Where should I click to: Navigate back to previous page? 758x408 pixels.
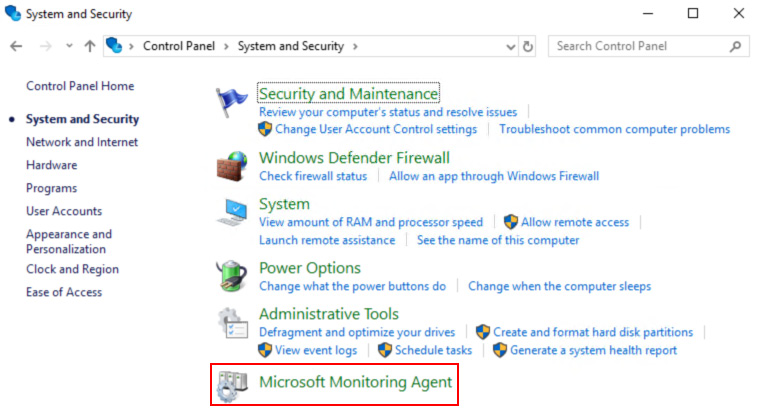[16, 46]
